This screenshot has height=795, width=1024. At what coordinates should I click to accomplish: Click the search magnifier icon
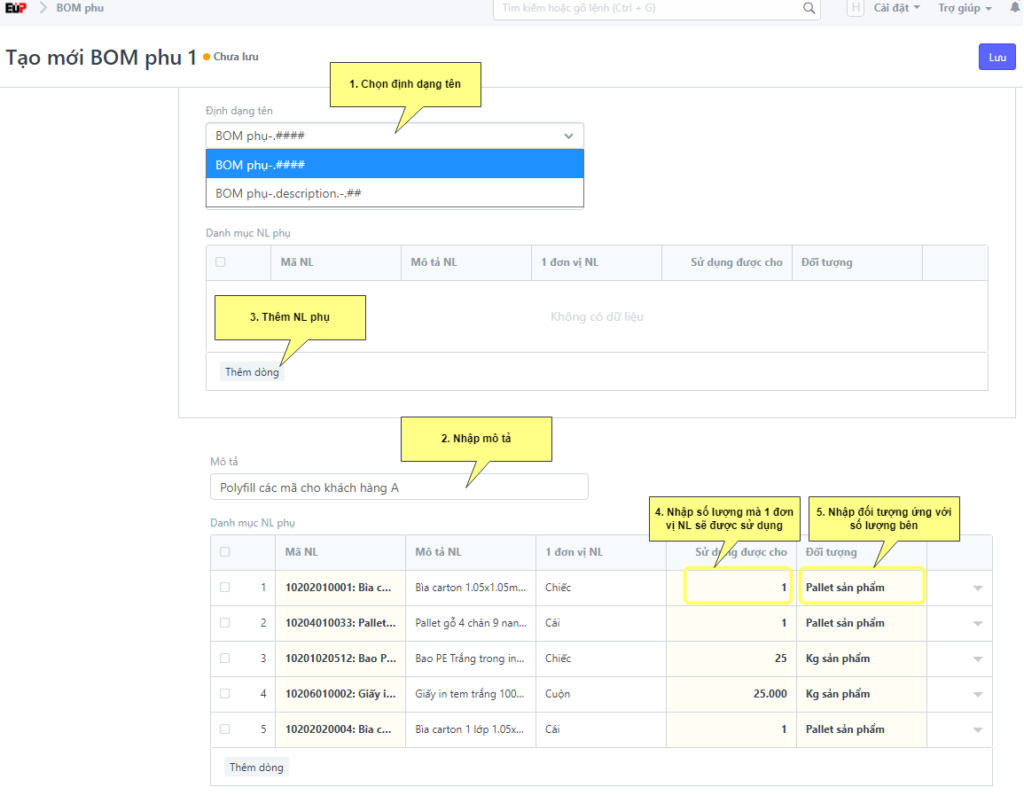pyautogui.click(x=809, y=8)
